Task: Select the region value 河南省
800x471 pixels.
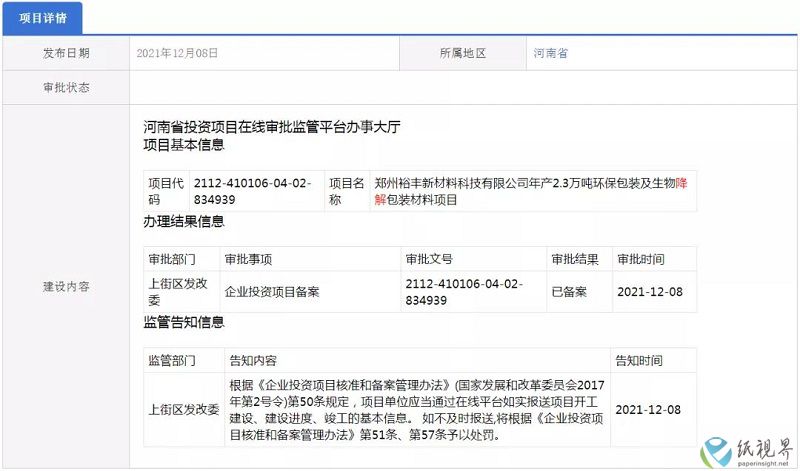Action: 551,53
